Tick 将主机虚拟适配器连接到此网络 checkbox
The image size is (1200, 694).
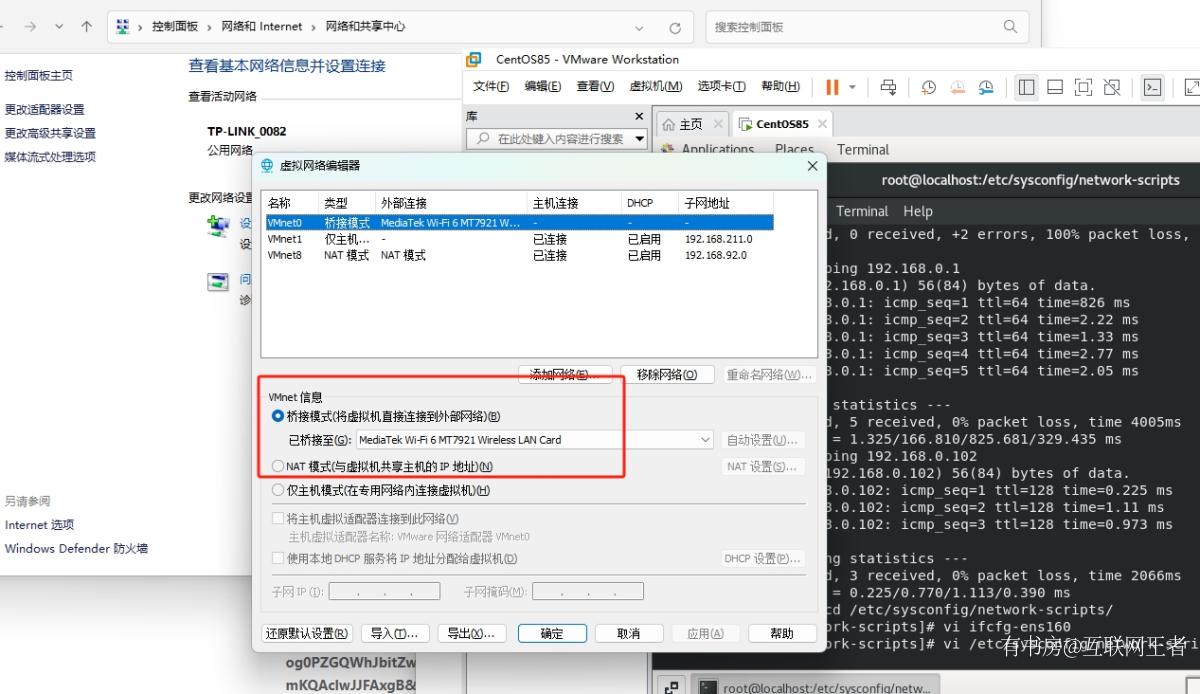pyautogui.click(x=278, y=519)
